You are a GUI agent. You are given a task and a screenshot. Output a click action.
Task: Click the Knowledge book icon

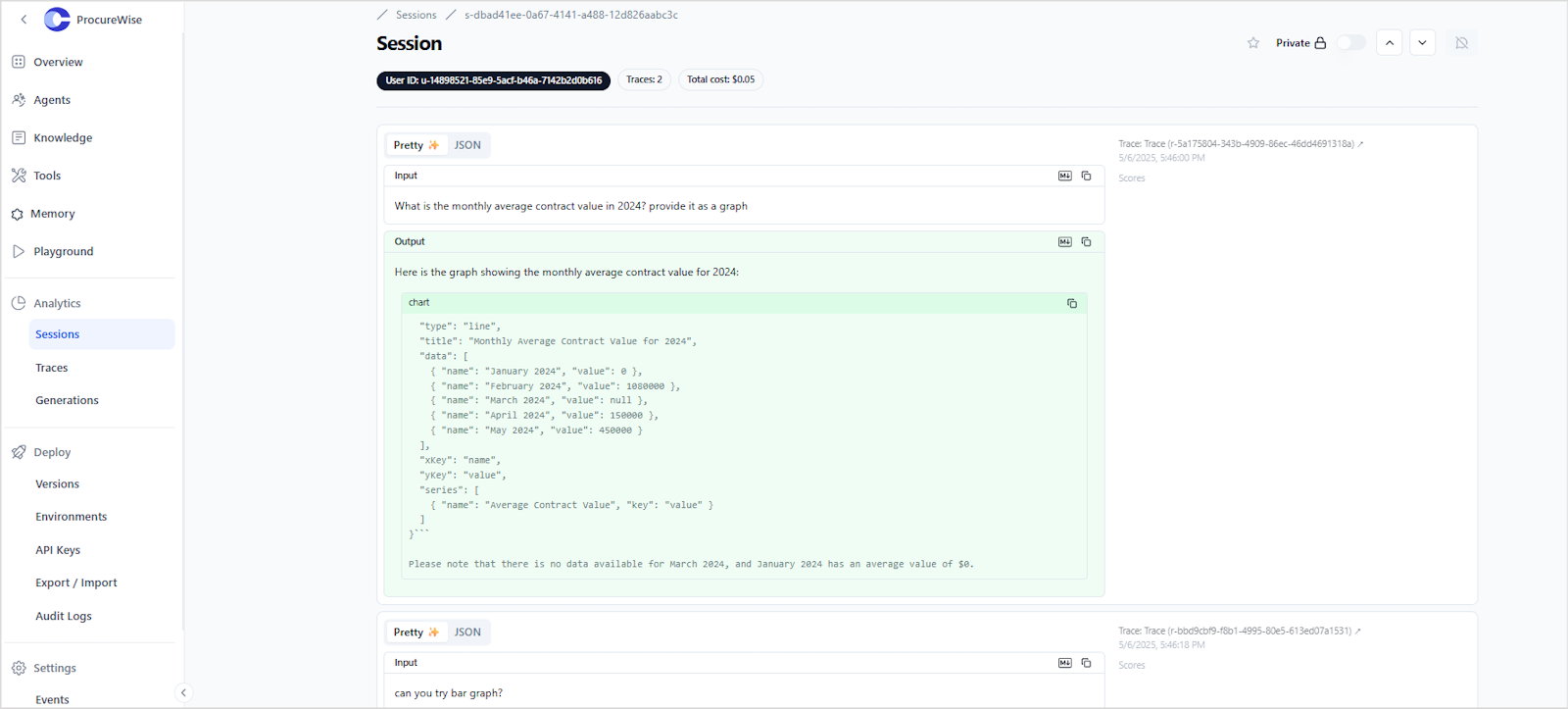point(19,138)
